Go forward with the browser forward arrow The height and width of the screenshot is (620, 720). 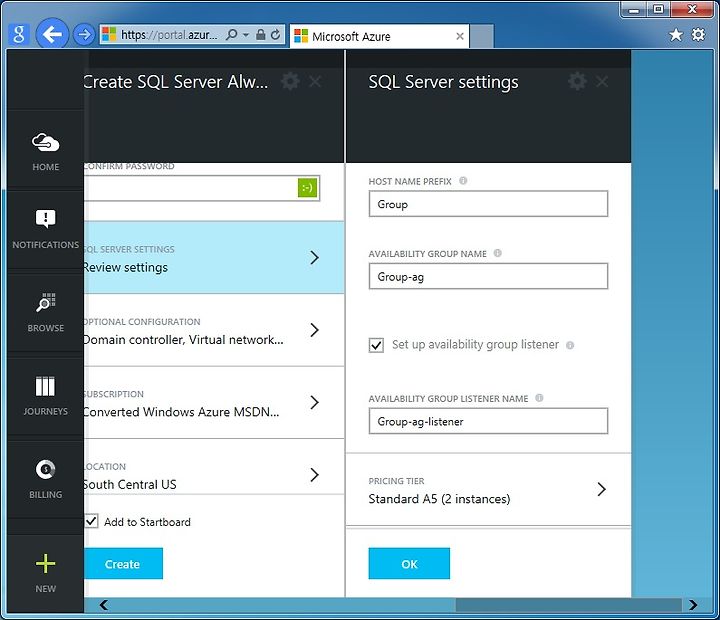click(x=84, y=34)
